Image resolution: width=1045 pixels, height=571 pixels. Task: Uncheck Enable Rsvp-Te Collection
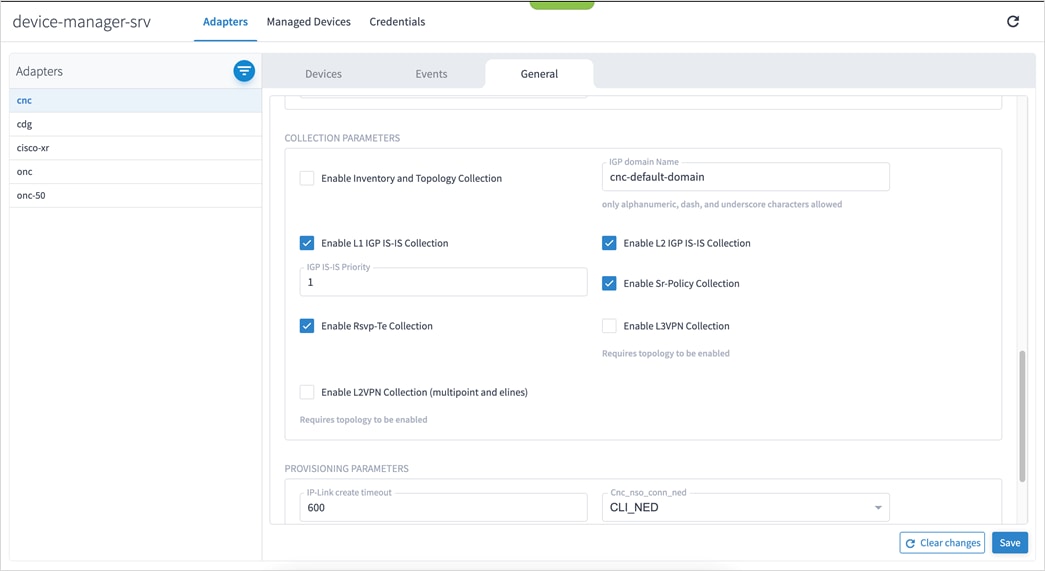307,326
